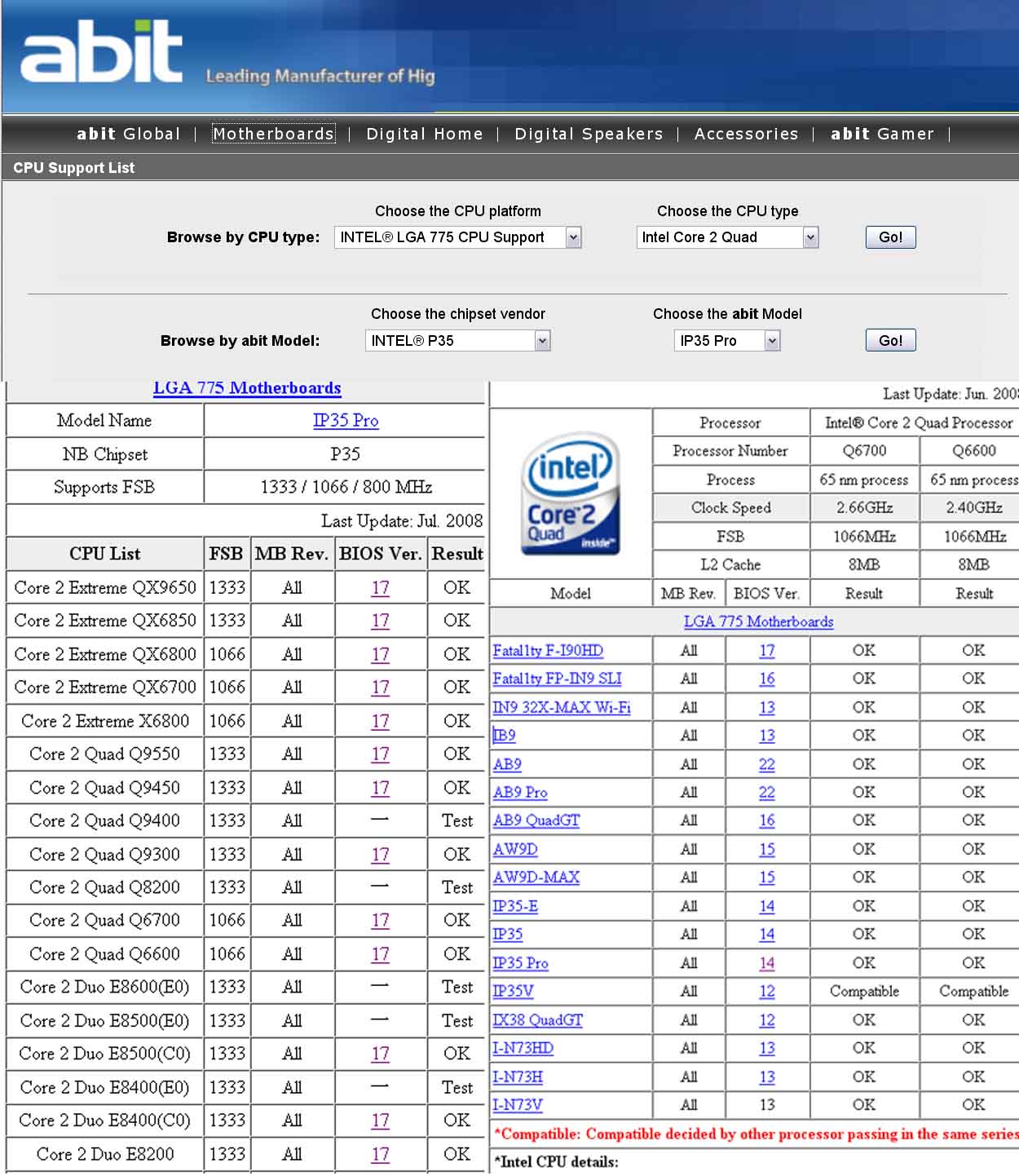Click Go! for Browse by CPU type
Screen dimensions: 1019x1176
890,237
